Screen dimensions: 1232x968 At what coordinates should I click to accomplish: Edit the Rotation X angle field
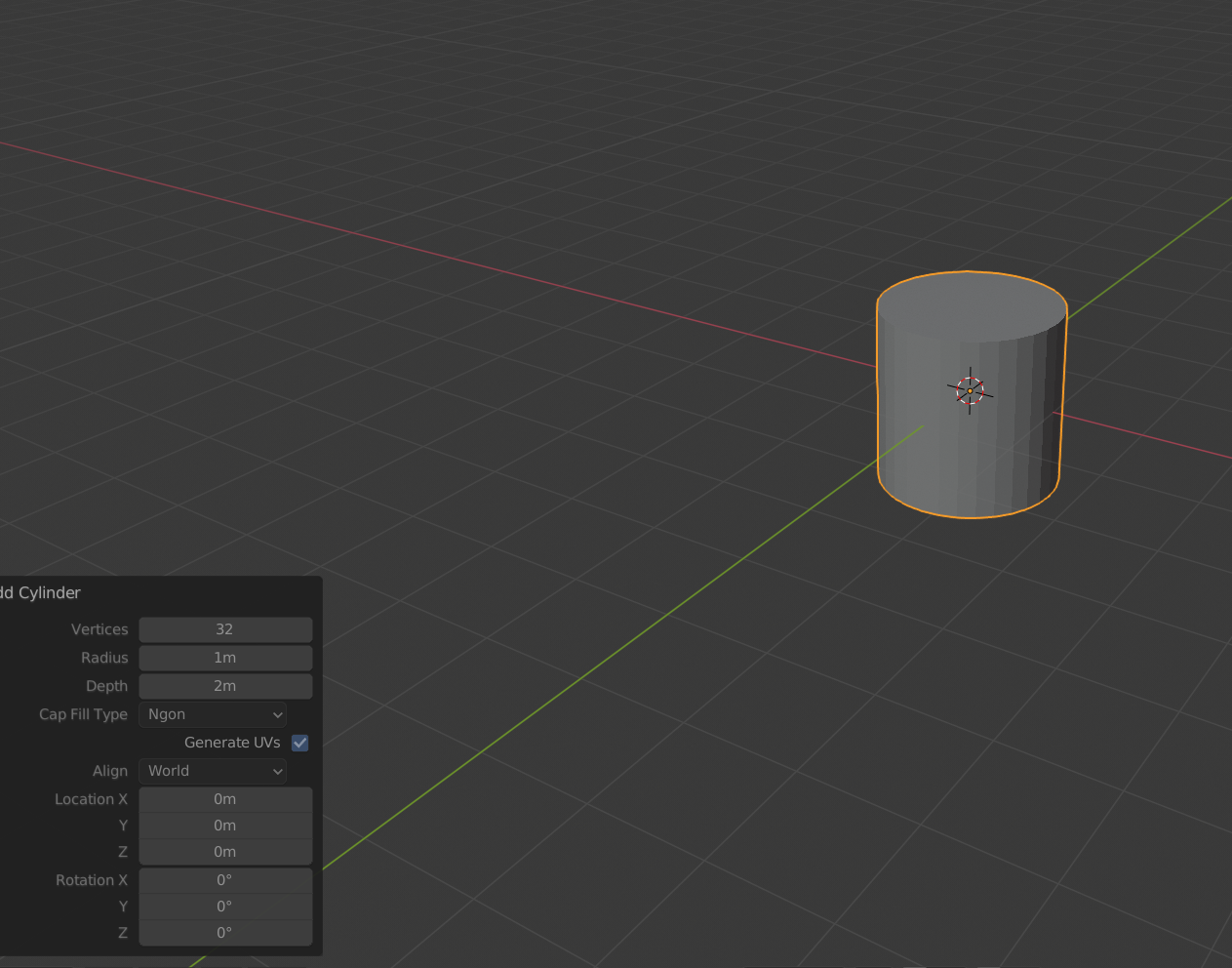[225, 879]
